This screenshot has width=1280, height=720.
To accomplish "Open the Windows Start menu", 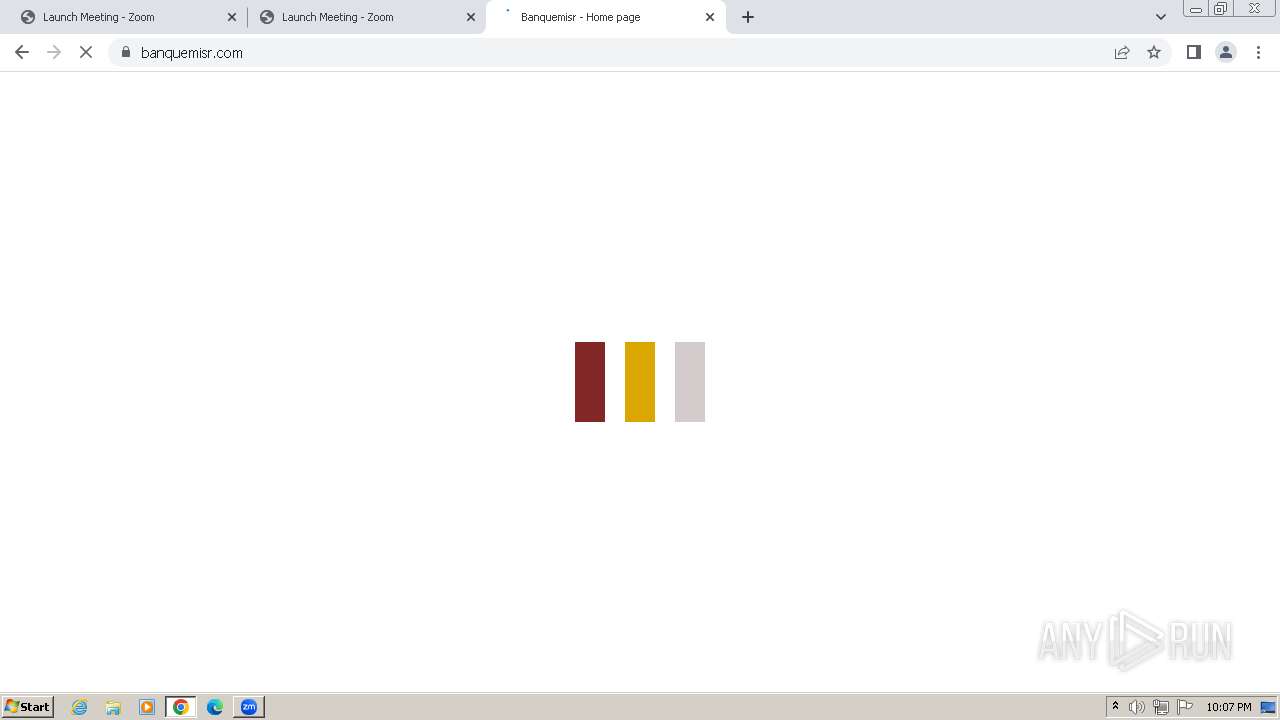I will [28, 707].
